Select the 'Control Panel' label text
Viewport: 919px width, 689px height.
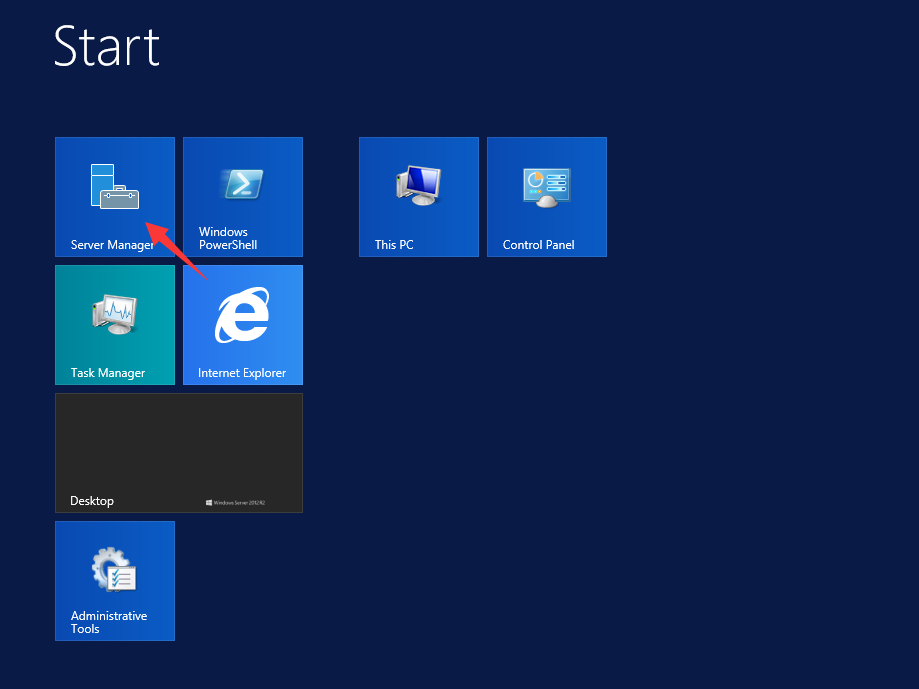[538, 245]
